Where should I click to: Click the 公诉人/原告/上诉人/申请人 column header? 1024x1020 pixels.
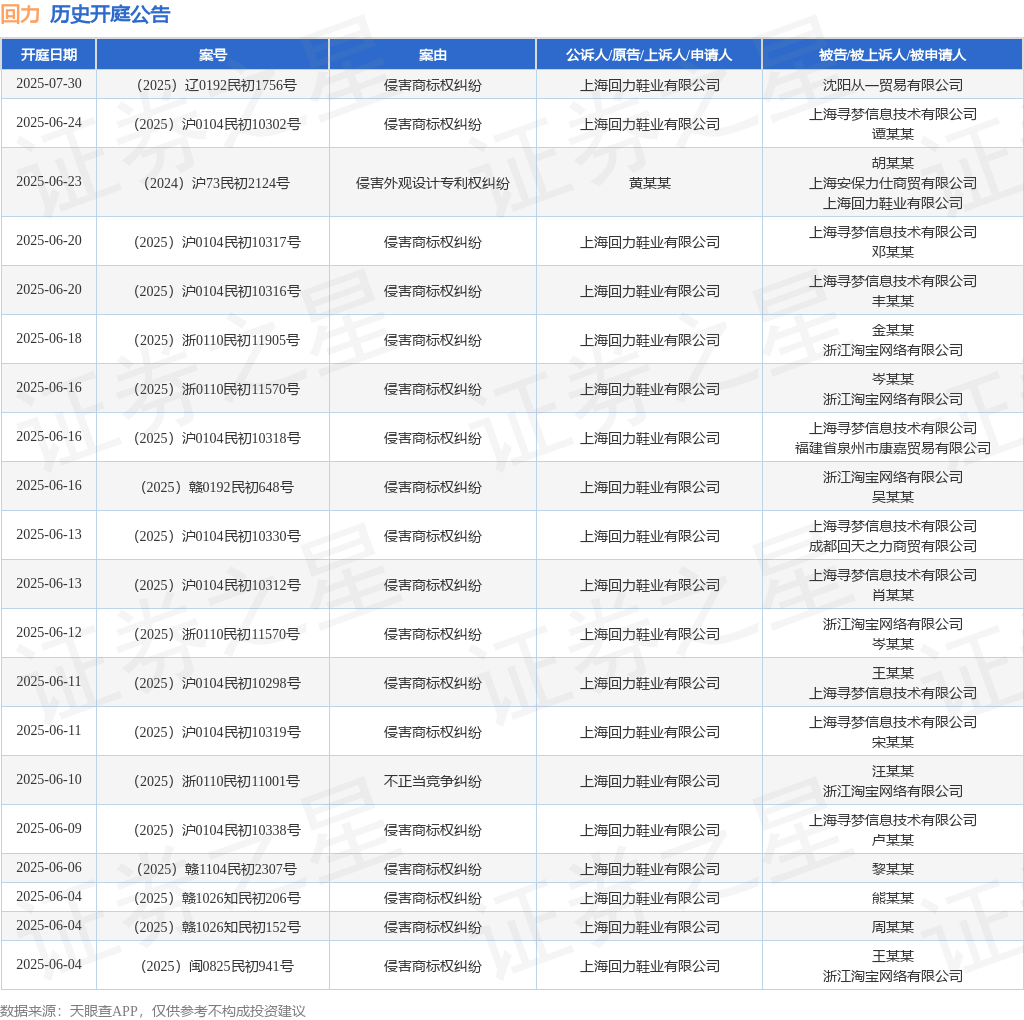pos(649,55)
